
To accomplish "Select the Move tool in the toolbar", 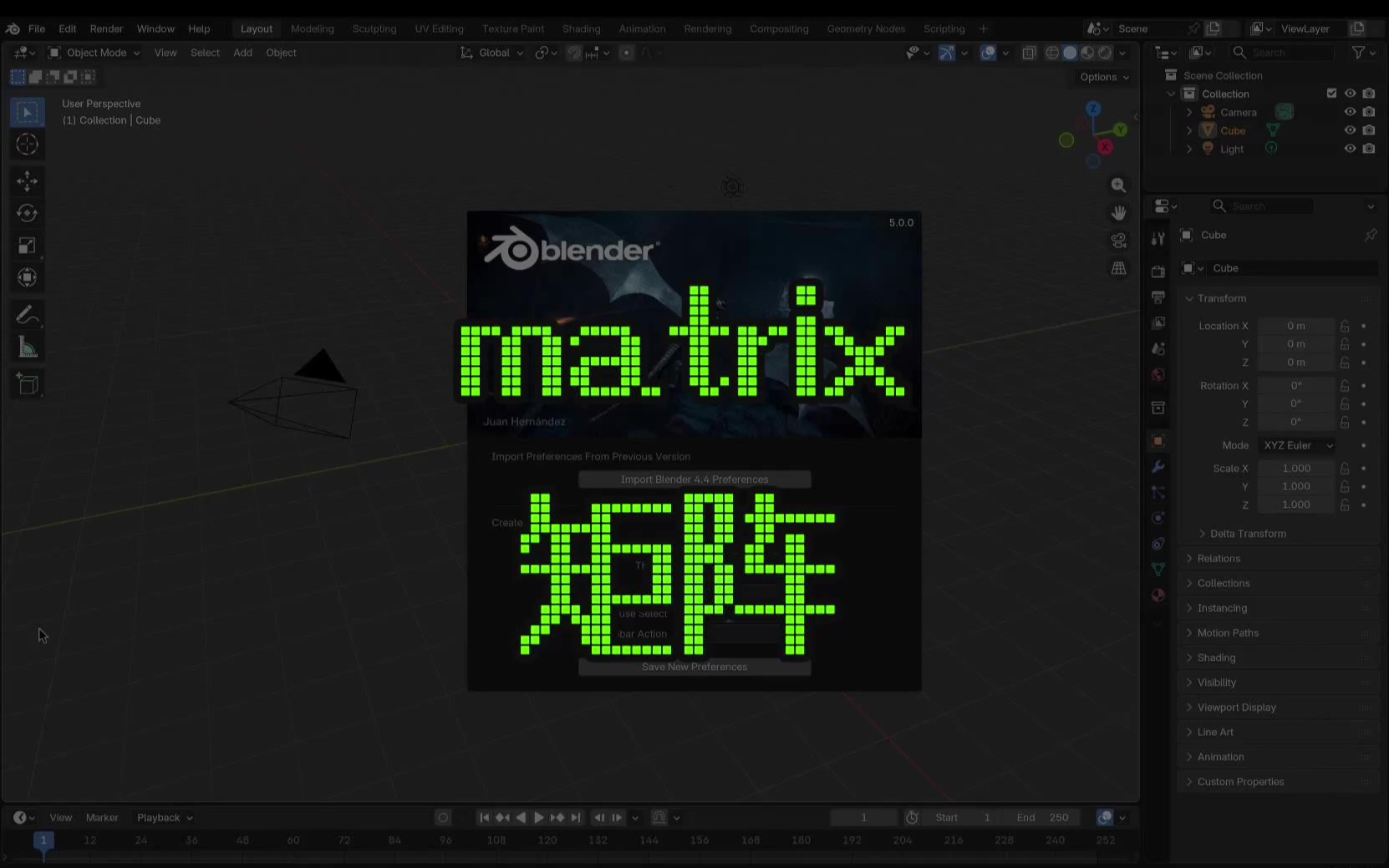I will [x=27, y=181].
